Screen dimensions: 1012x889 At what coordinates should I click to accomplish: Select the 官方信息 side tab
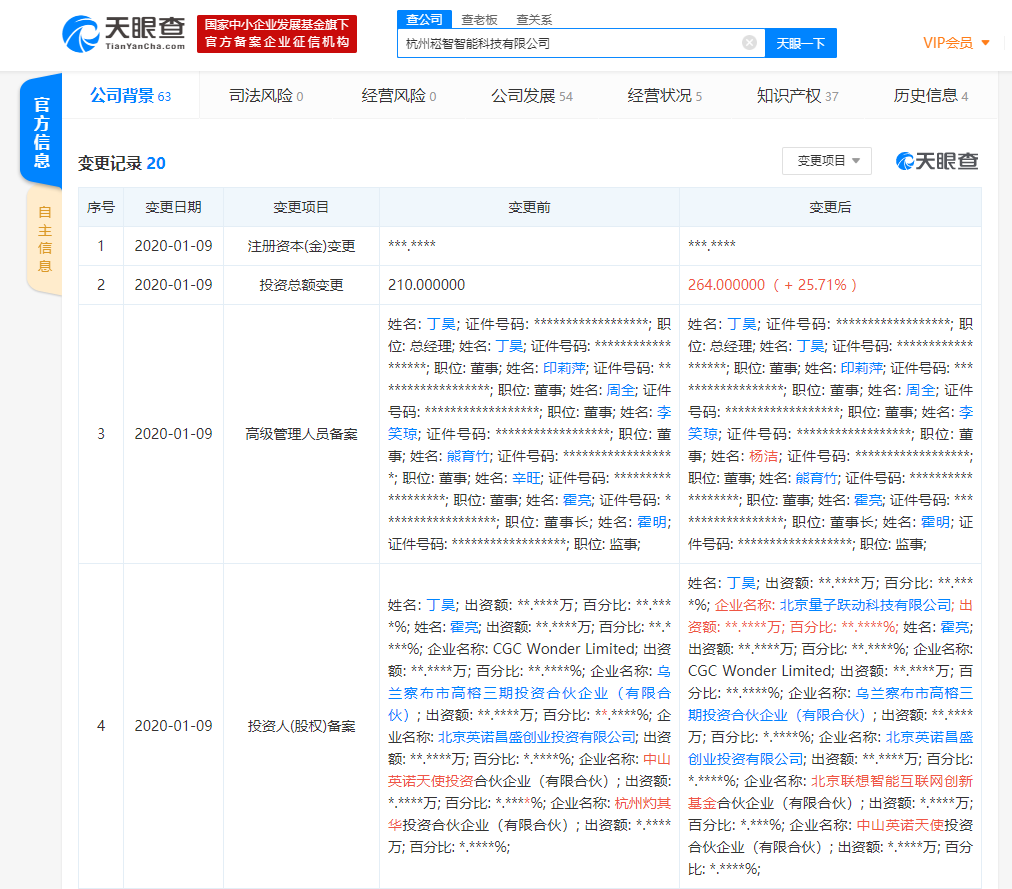41,132
